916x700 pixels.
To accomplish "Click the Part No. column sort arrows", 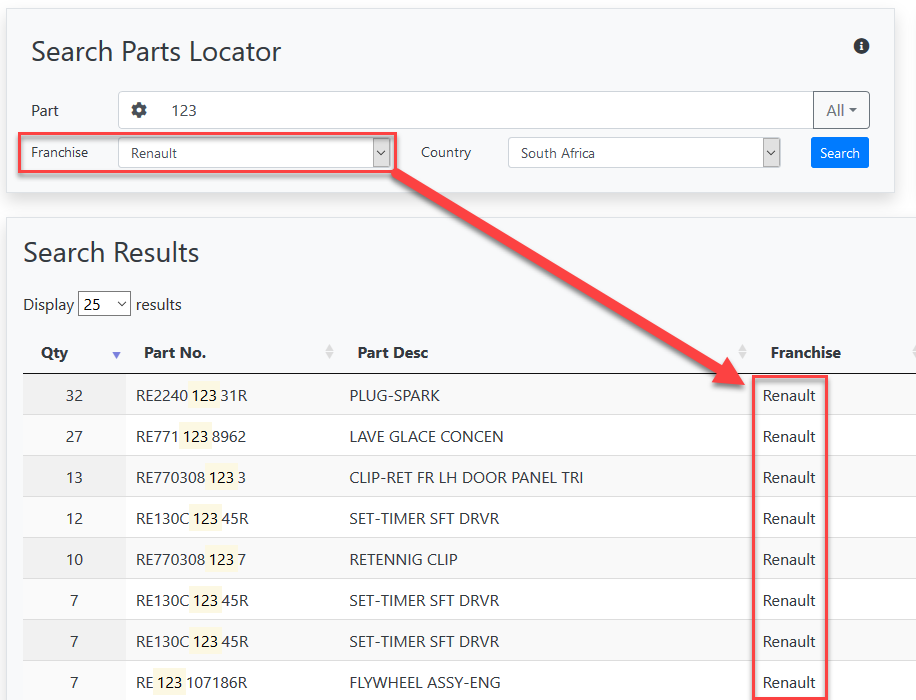I will (x=329, y=352).
